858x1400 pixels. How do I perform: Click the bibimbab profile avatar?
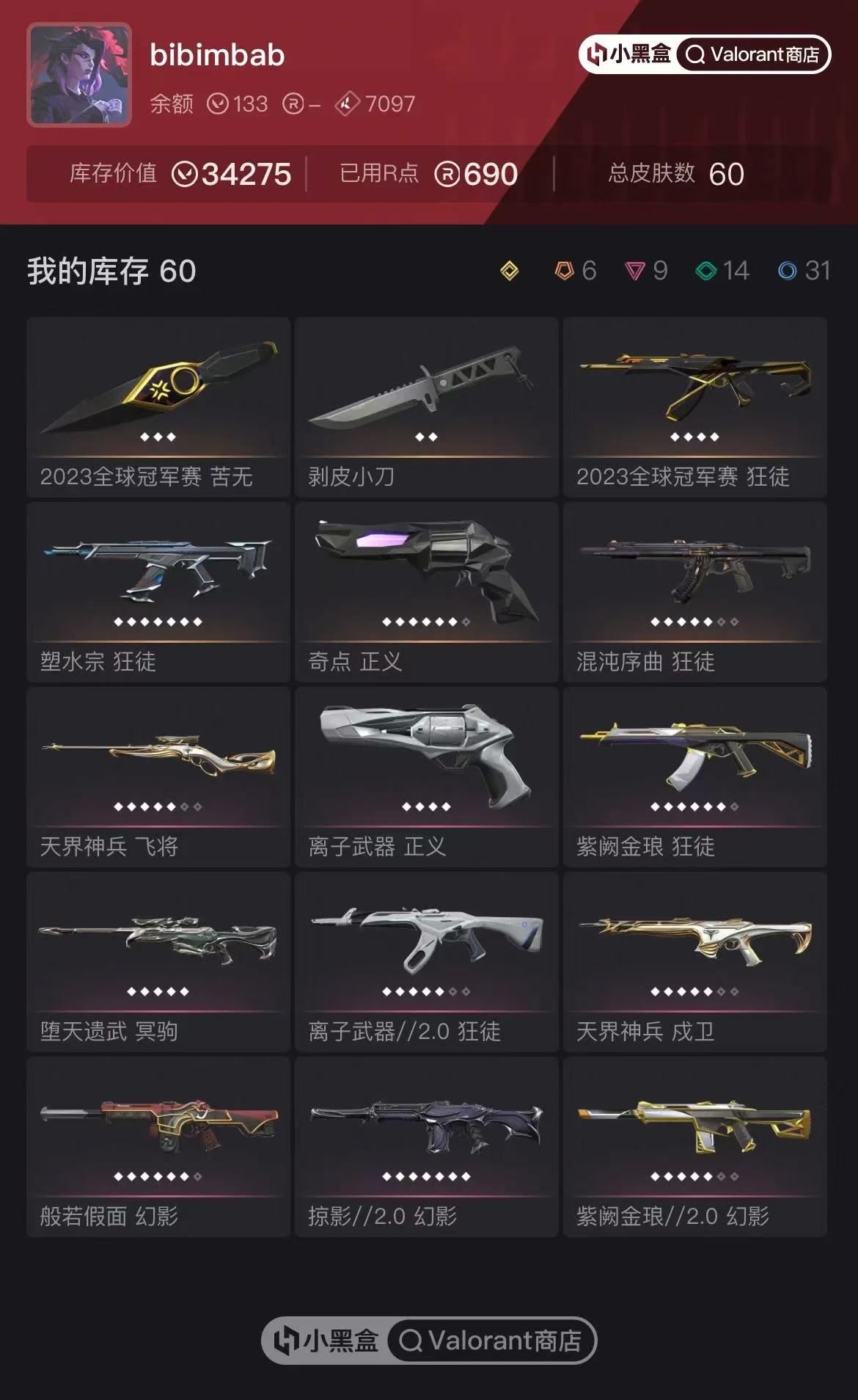click(79, 75)
